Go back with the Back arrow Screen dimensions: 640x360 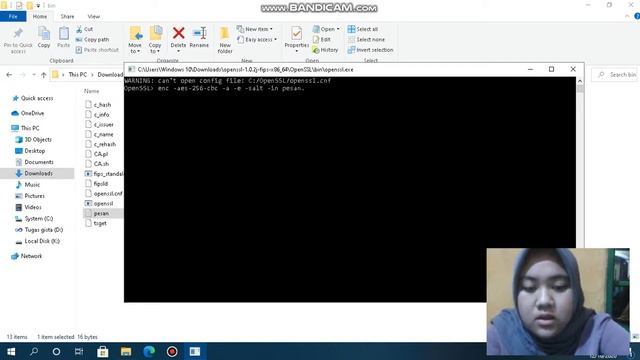click(9, 75)
